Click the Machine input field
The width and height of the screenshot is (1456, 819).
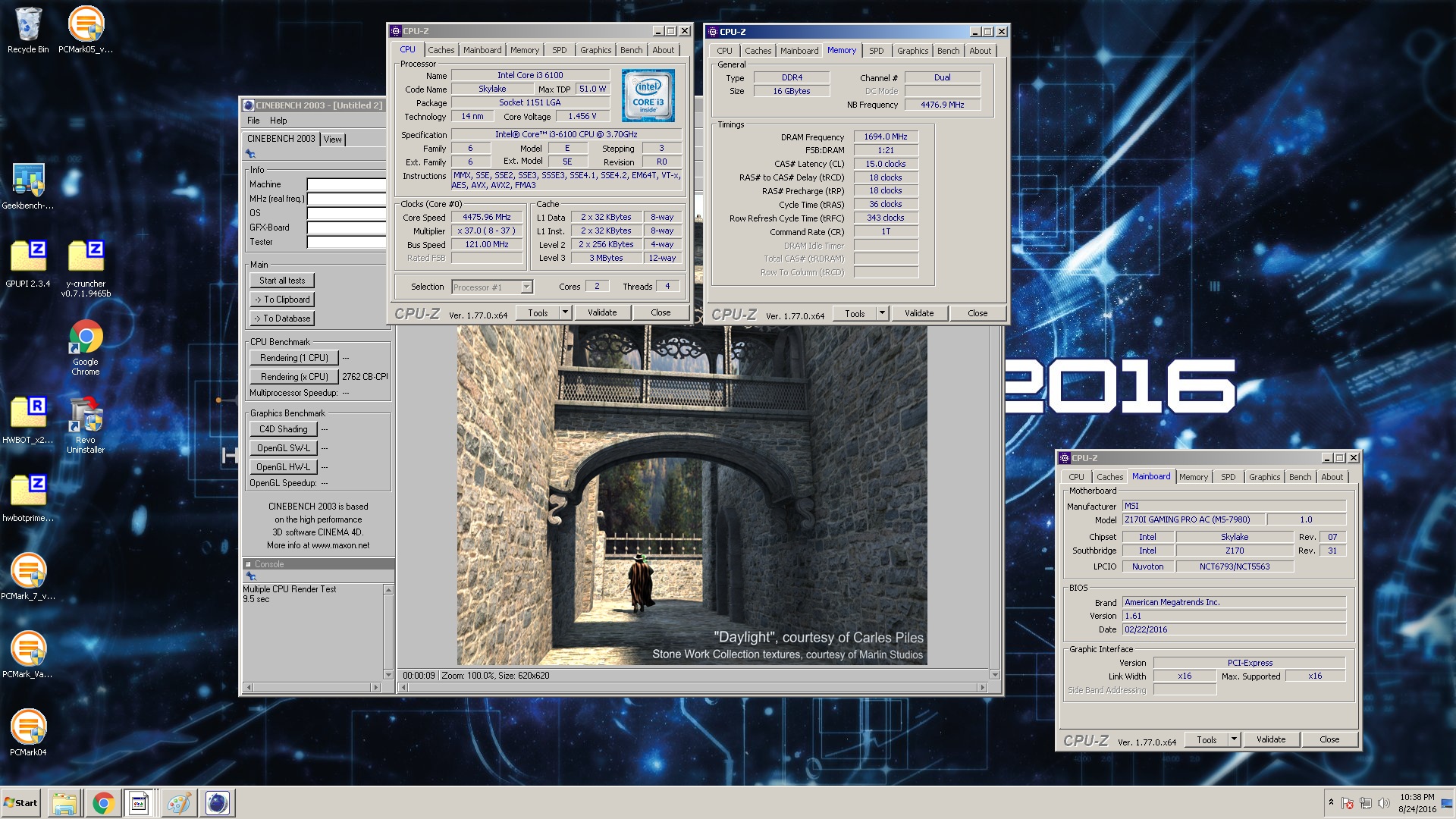click(x=347, y=184)
